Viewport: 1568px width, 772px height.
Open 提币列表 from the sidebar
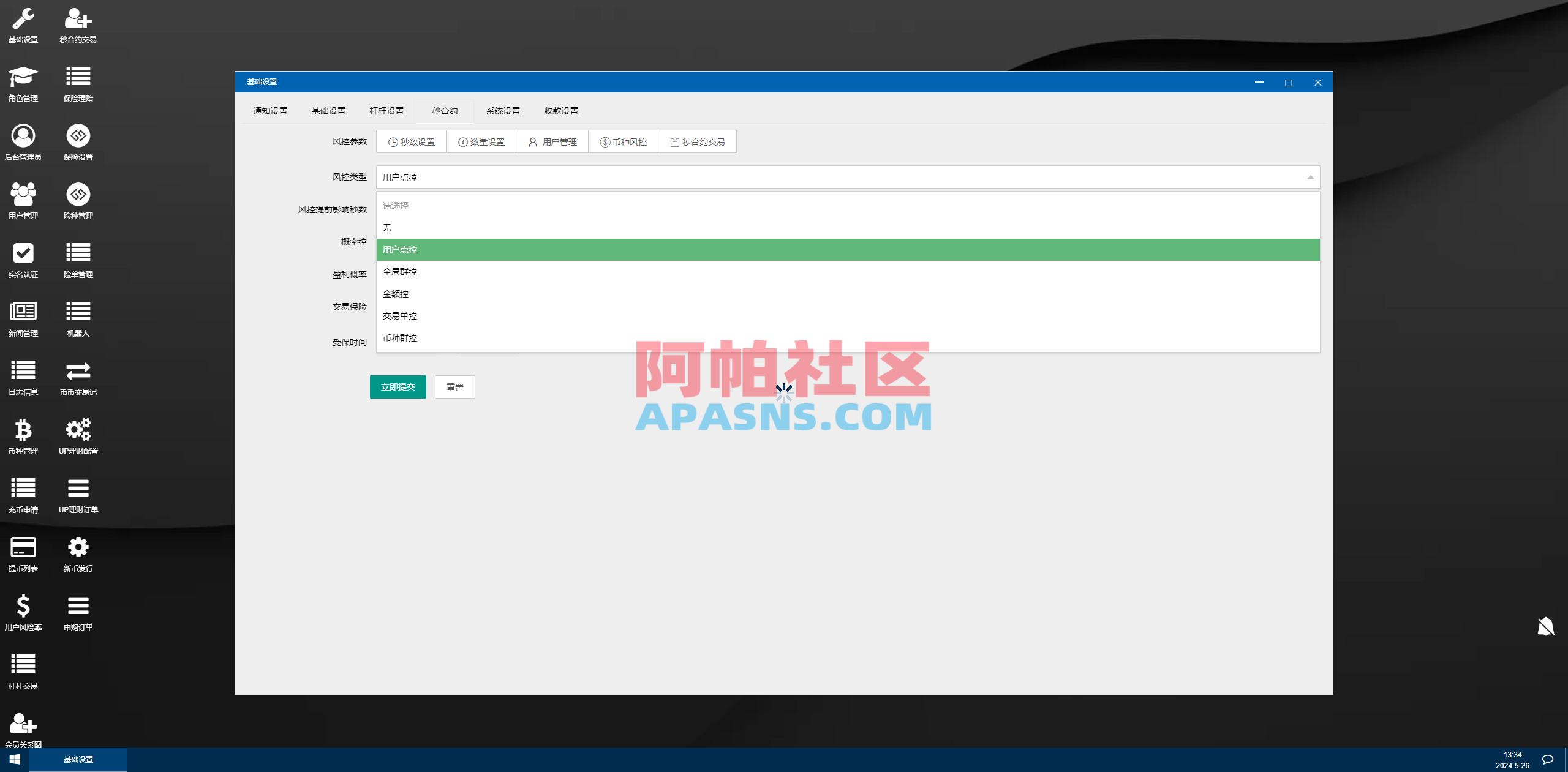23,553
